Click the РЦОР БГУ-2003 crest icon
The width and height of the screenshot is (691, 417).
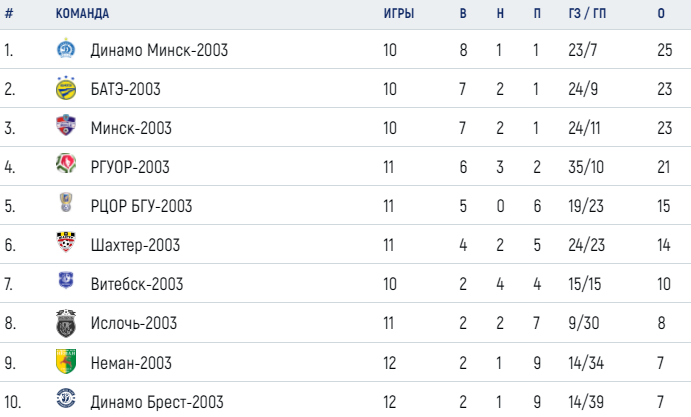(x=66, y=202)
